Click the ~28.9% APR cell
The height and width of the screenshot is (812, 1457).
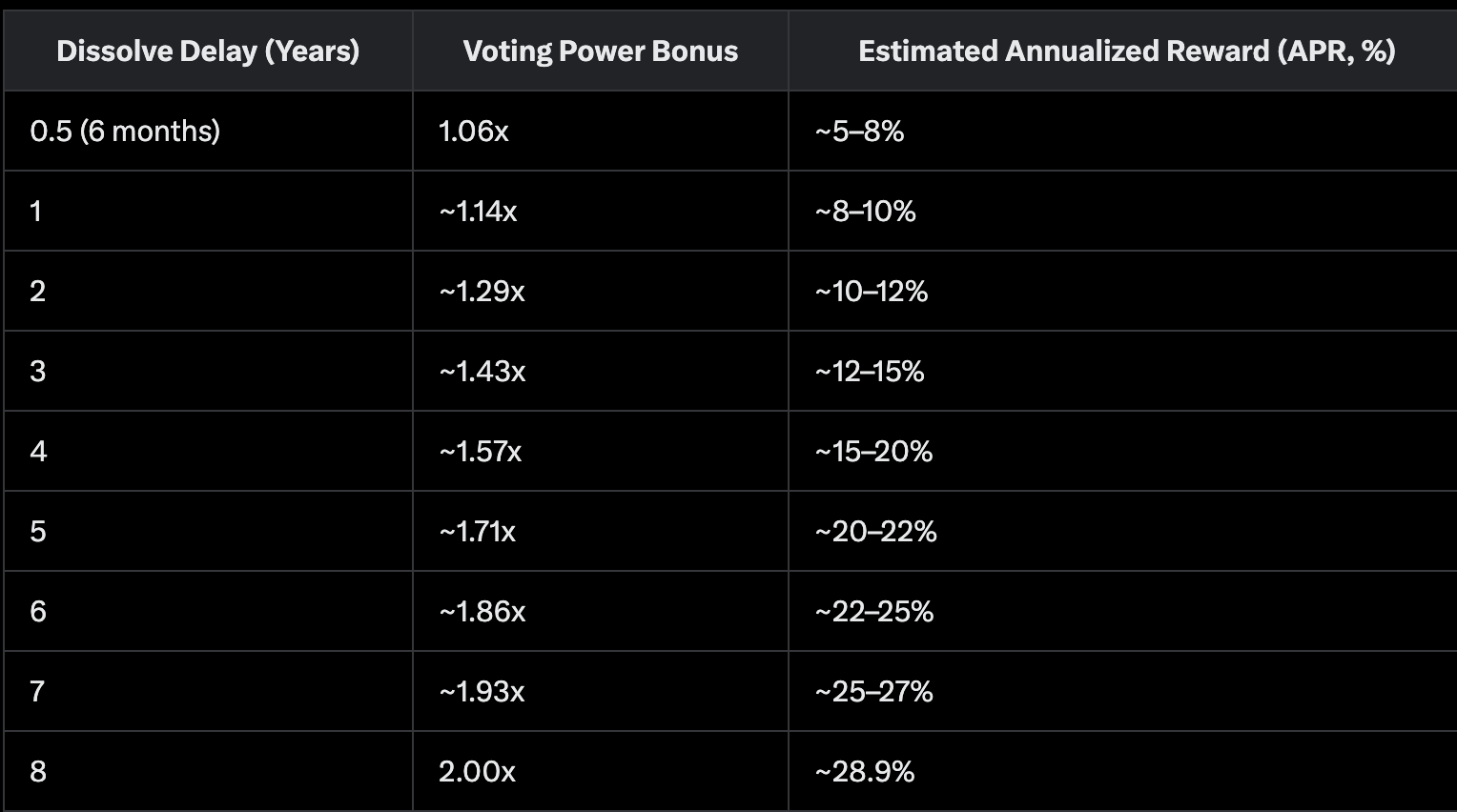pyautogui.click(x=1122, y=771)
